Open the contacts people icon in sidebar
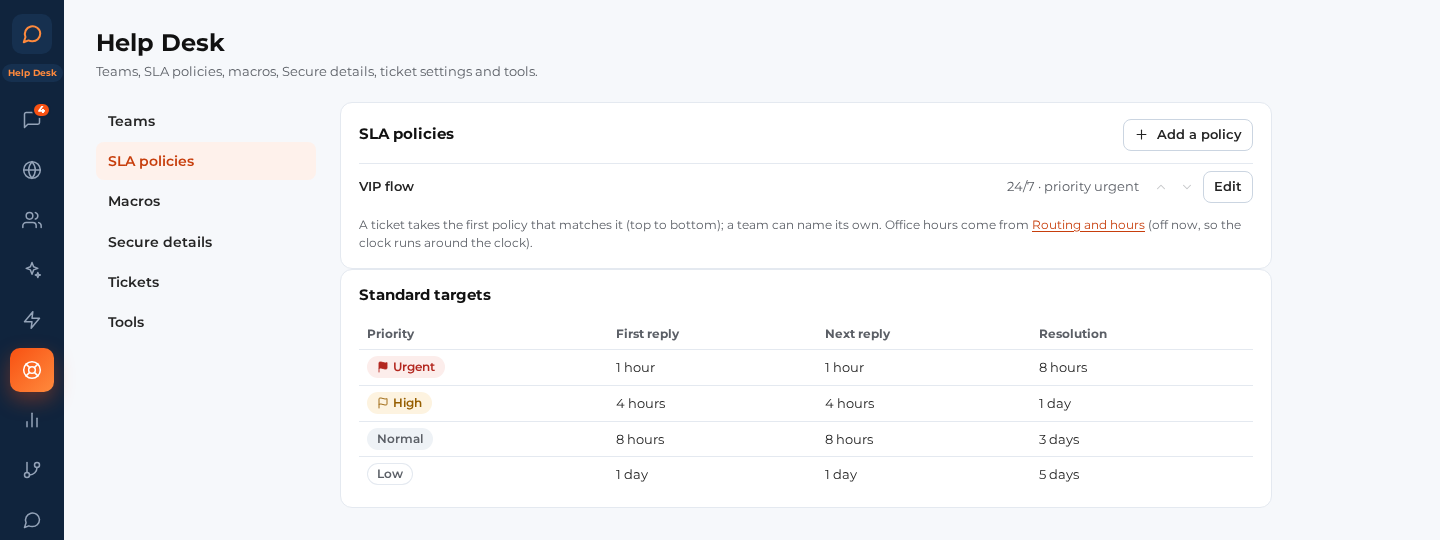 point(32,220)
